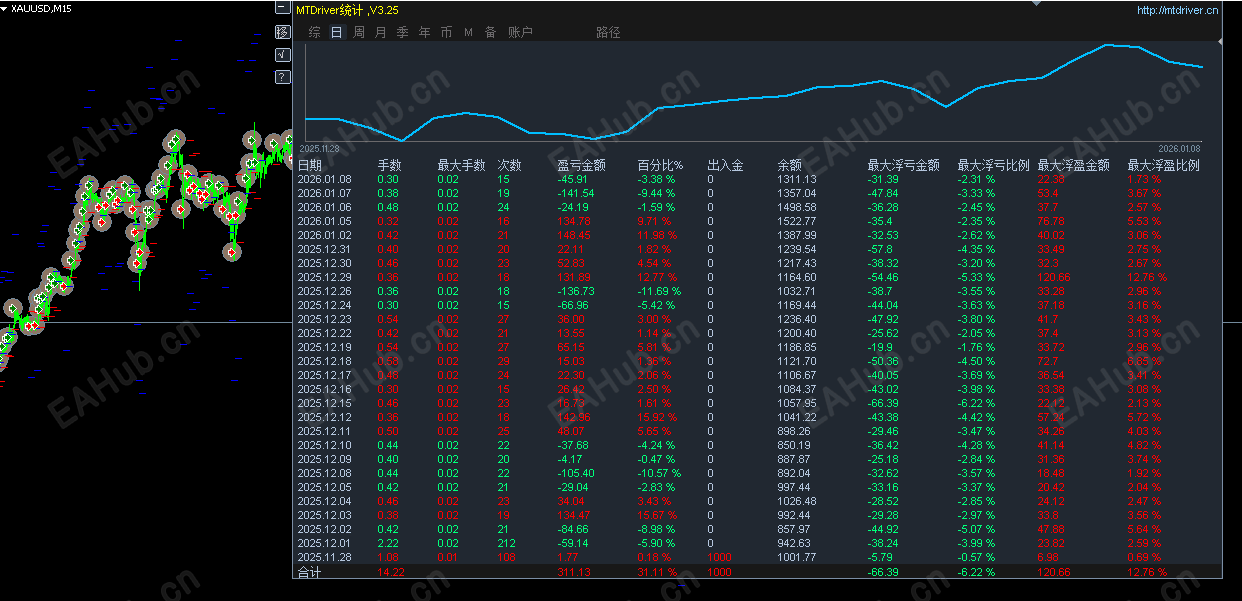Select the 备 notes icon in the toolbar
The image size is (1242, 601).
(490, 31)
